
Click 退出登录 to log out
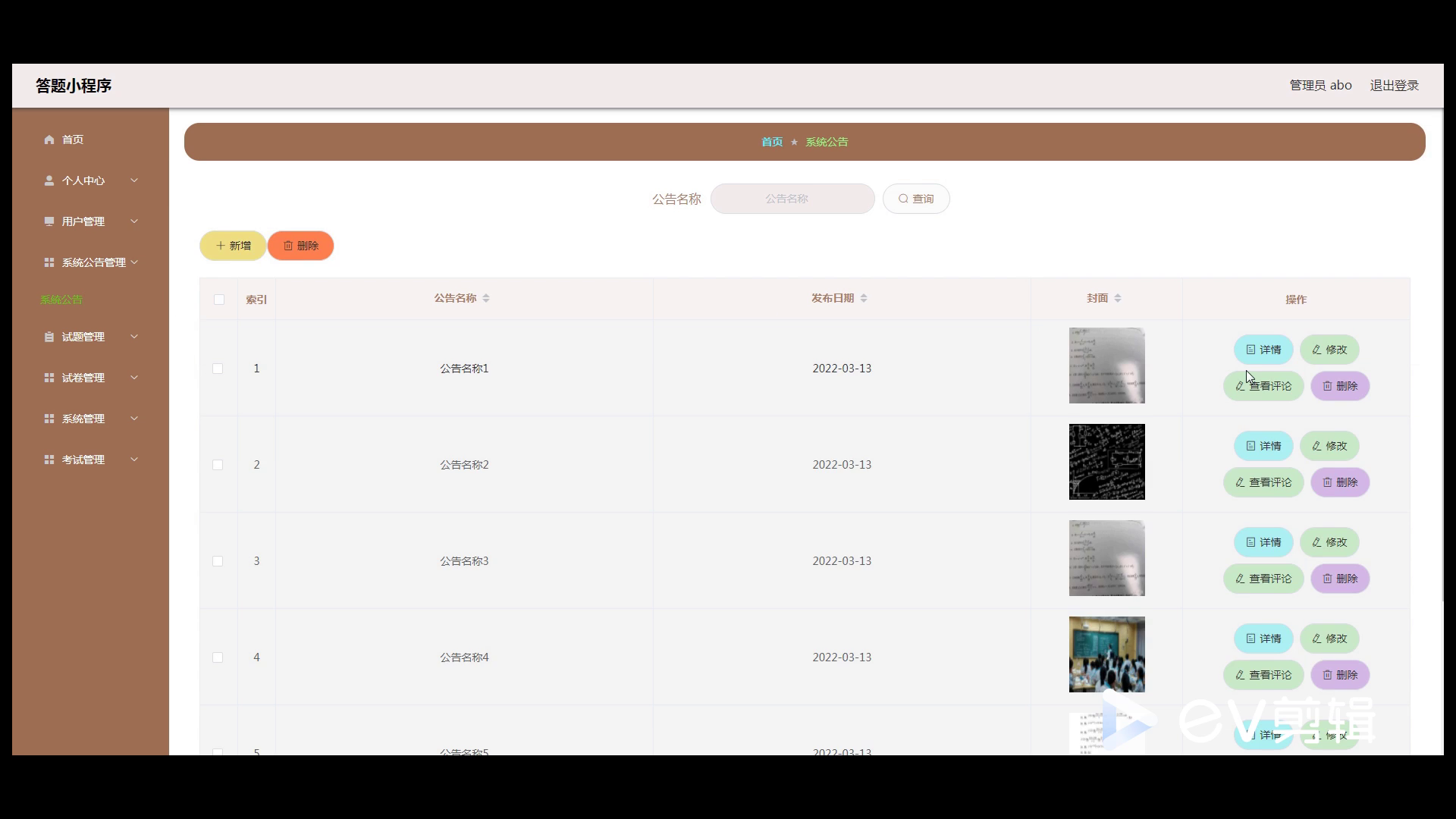1394,86
